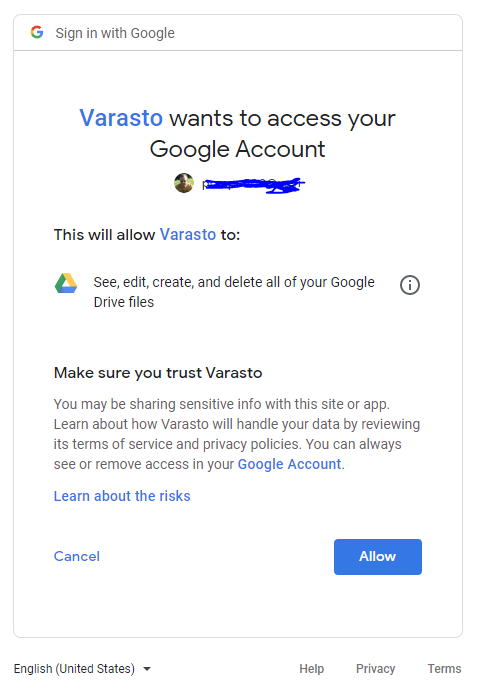Click the Varasto link in the title
Viewport: 482px width, 699px height.
[x=121, y=118]
